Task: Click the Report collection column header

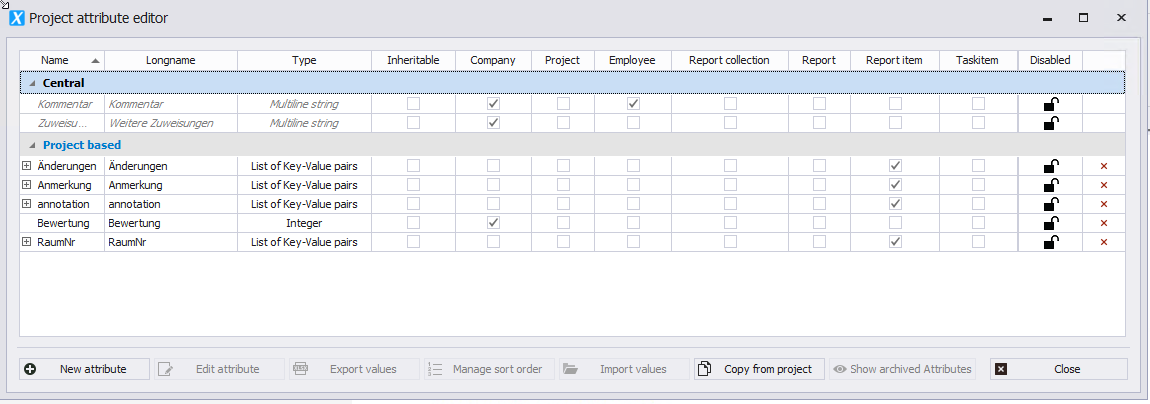Action: coord(729,60)
